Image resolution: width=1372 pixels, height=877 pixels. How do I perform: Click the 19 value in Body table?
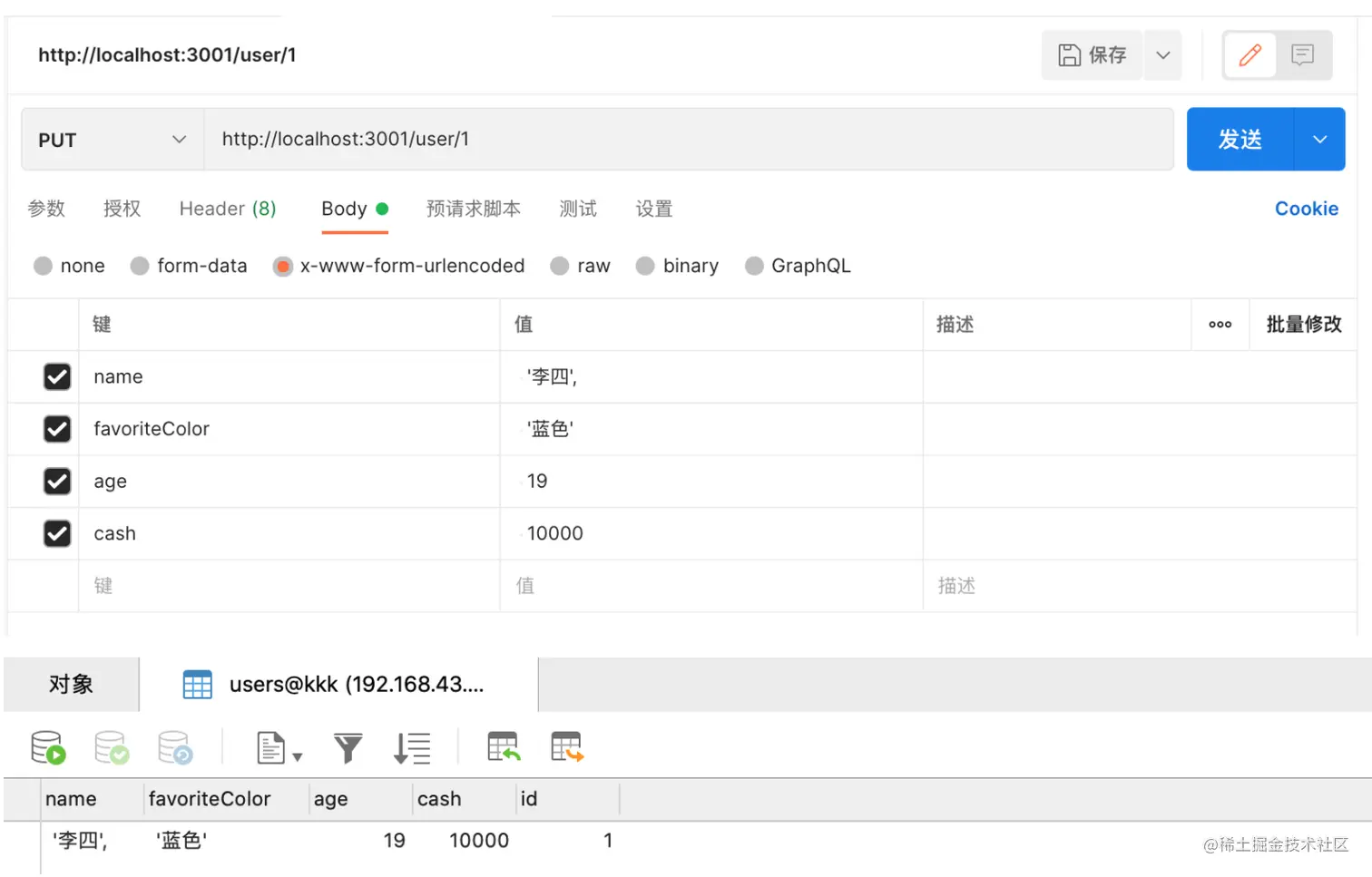(711, 482)
